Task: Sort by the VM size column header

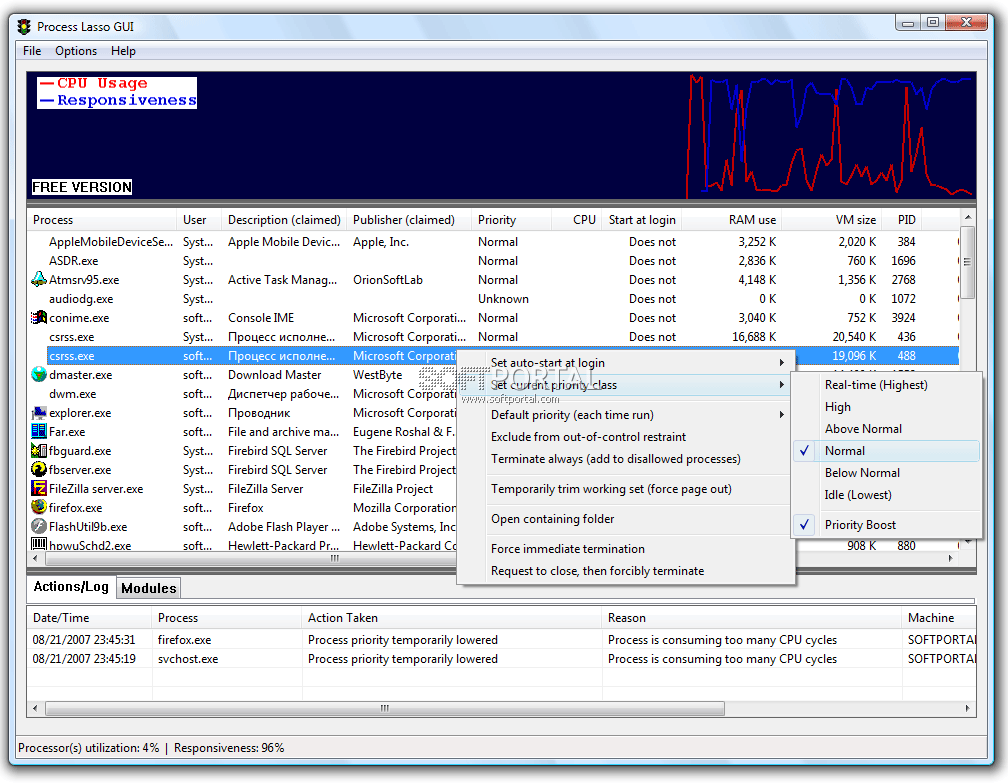Action: click(832, 220)
